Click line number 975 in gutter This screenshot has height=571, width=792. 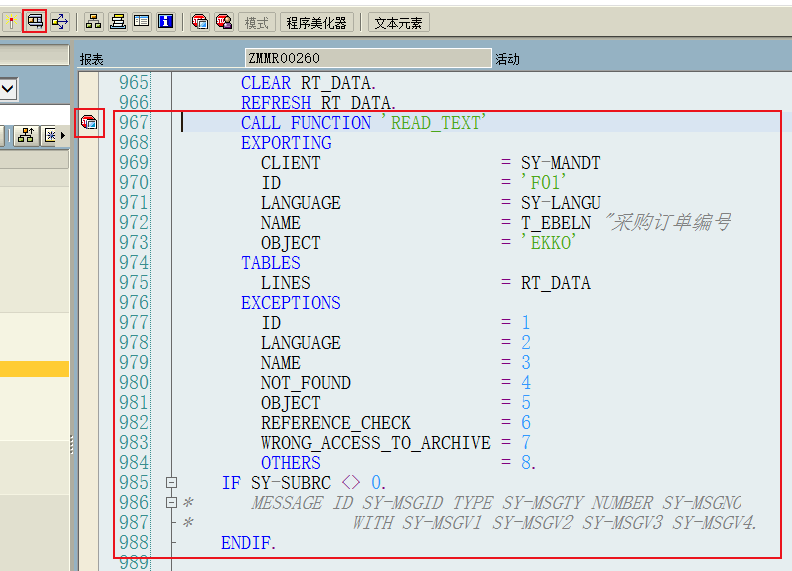pos(134,283)
